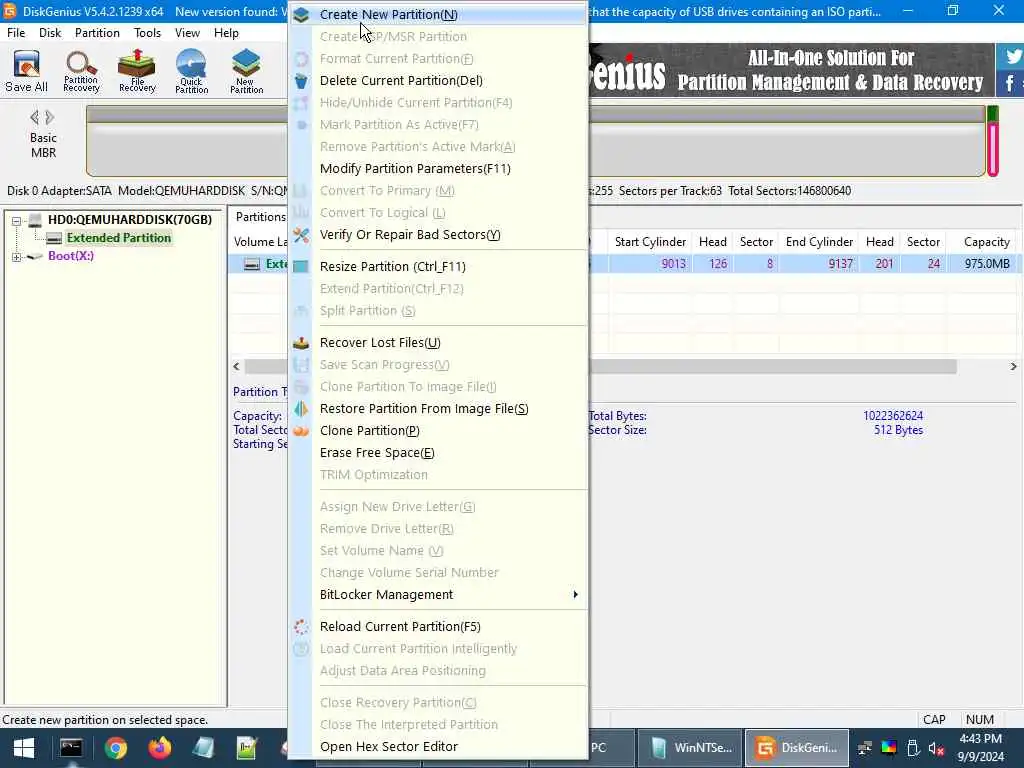
Task: Click the Save All toolbar icon
Action: point(26,71)
